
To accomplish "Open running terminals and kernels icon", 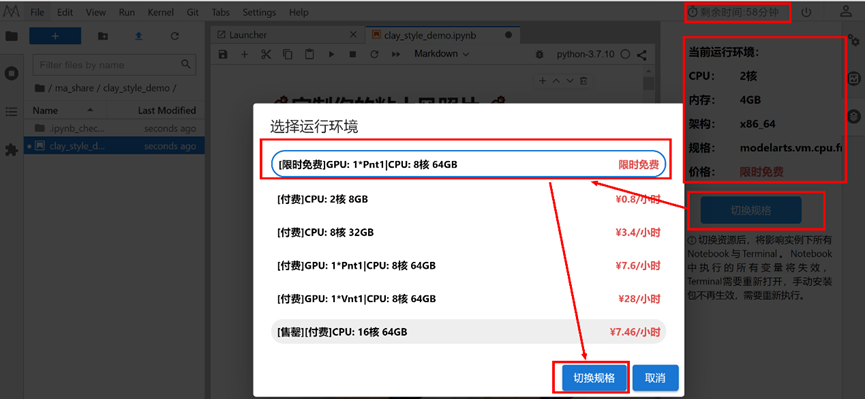I will coord(11,73).
